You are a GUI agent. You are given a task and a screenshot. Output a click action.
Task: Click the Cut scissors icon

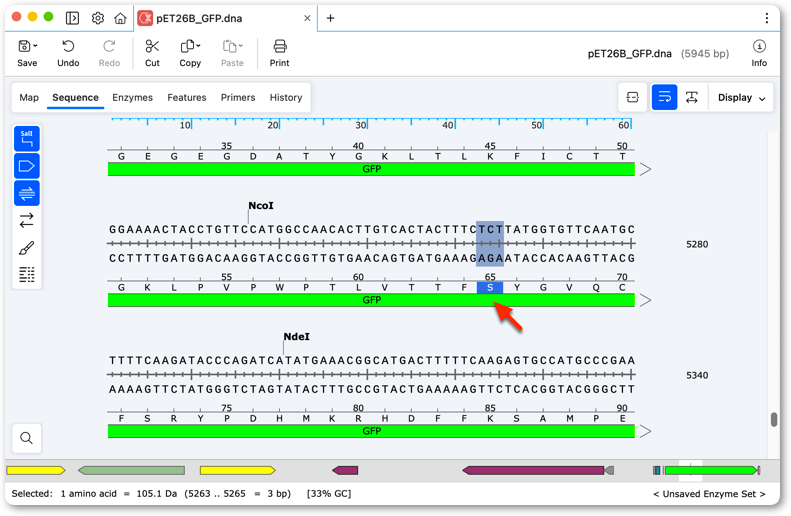[x=152, y=47]
